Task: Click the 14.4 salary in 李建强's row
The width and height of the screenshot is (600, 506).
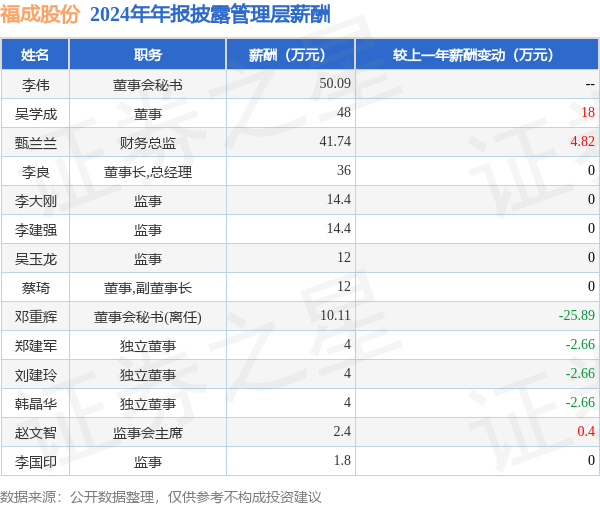Action: (x=339, y=228)
